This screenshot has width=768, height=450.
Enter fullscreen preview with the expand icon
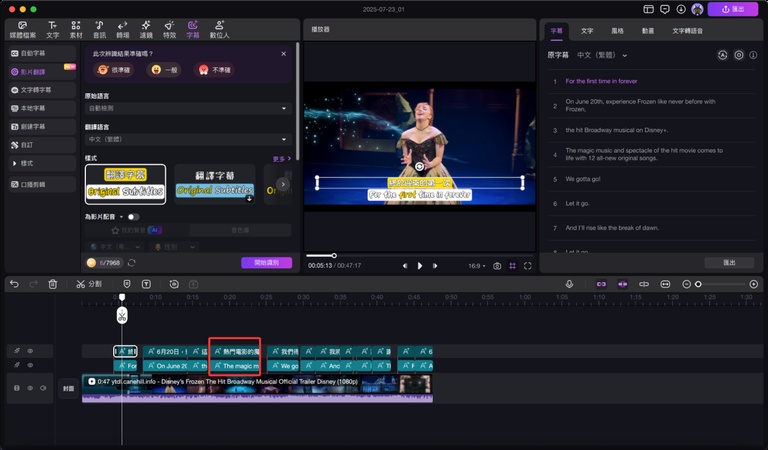tap(528, 266)
